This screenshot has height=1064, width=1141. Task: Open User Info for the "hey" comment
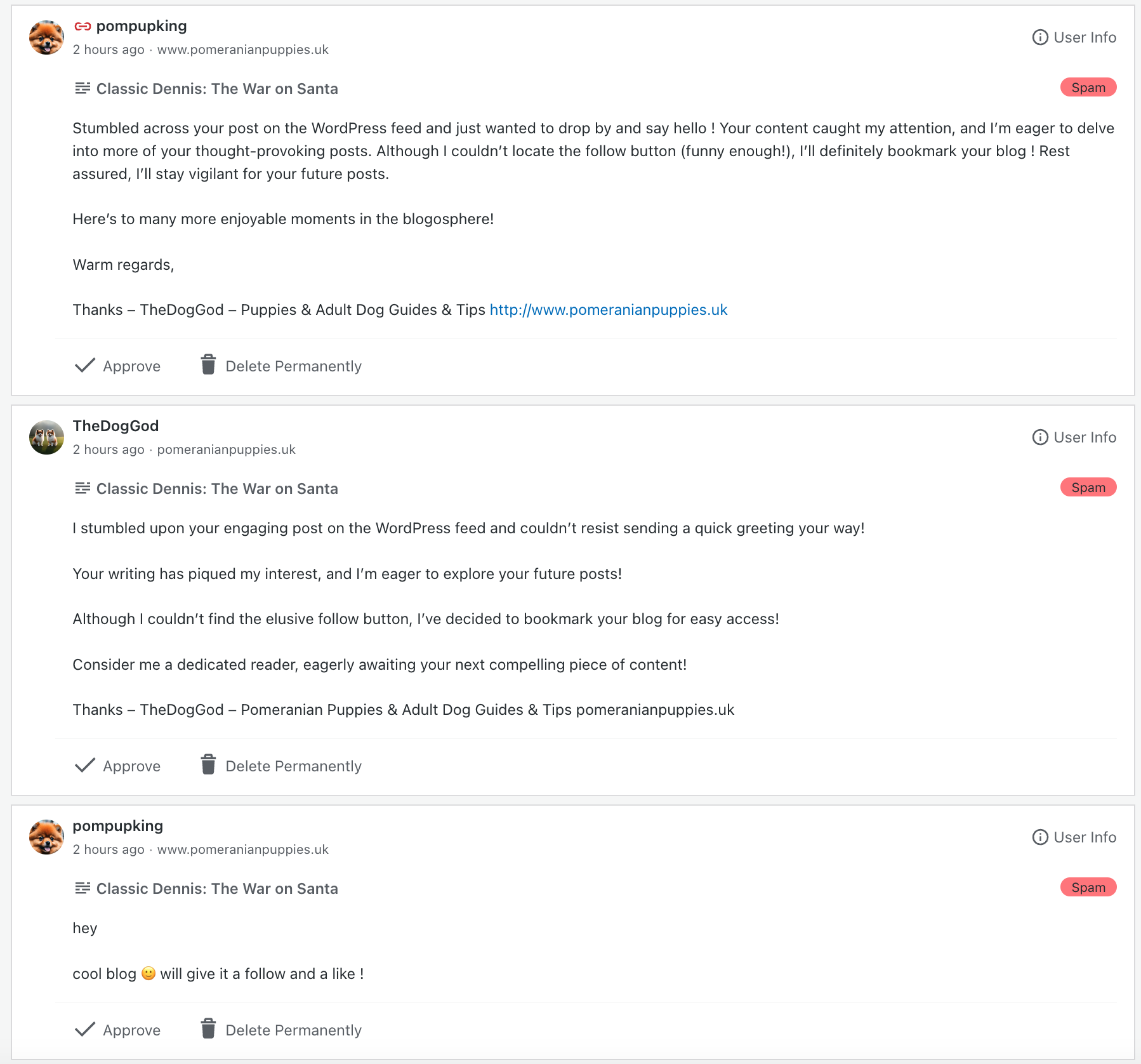pyautogui.click(x=1074, y=837)
